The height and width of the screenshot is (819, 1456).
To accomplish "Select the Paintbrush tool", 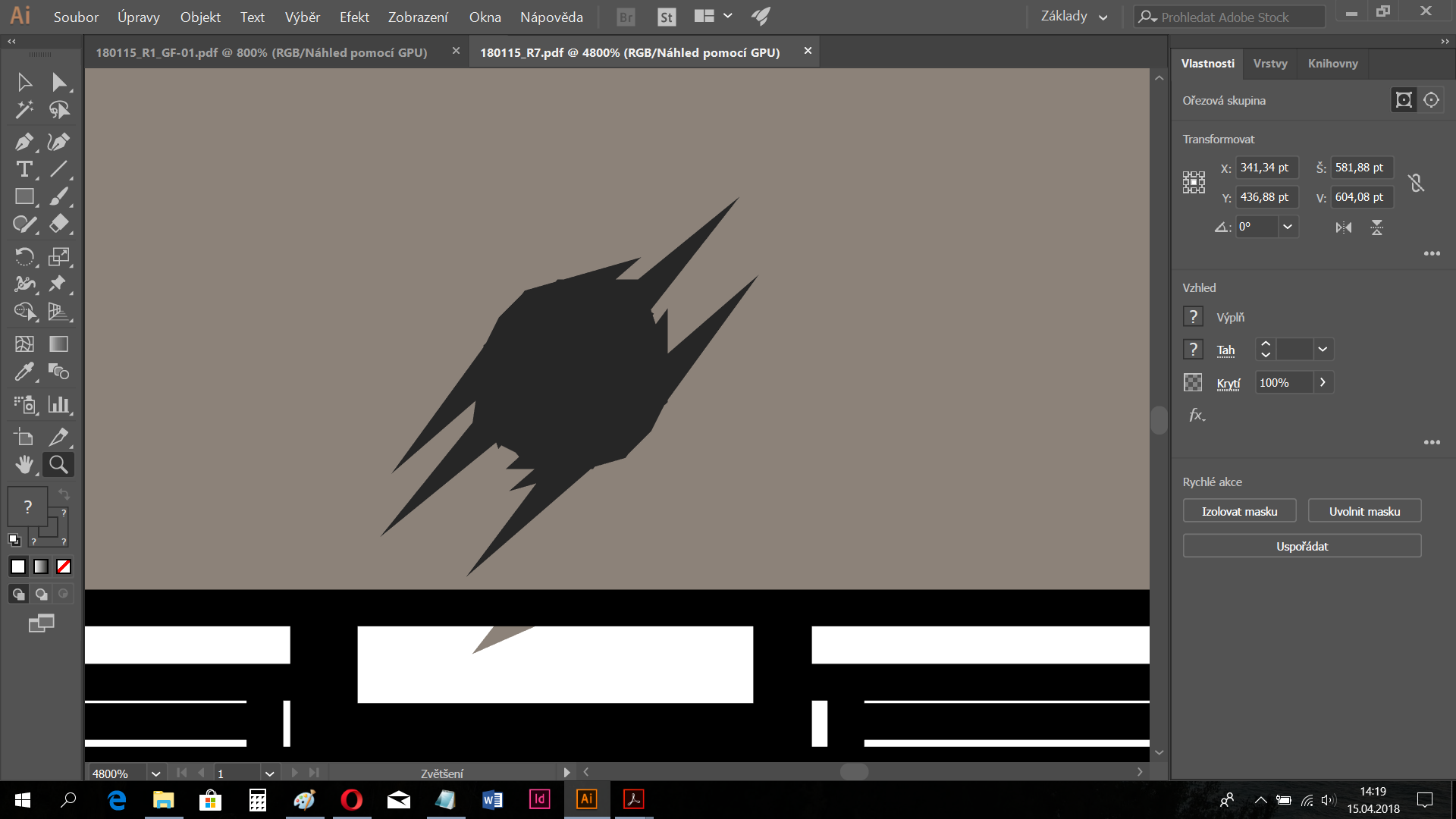I will [x=59, y=196].
